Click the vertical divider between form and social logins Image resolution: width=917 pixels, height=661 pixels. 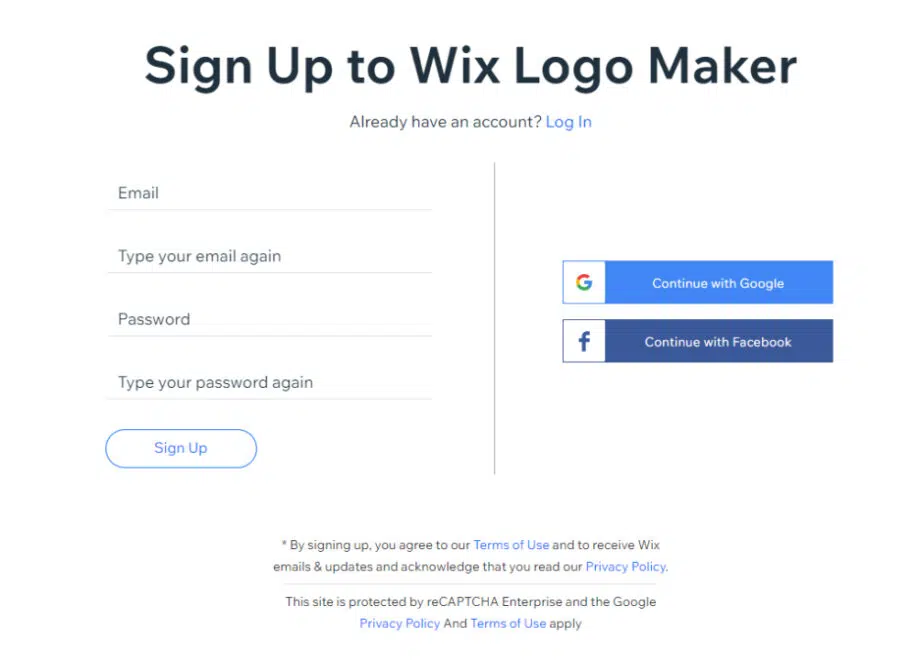(495, 318)
